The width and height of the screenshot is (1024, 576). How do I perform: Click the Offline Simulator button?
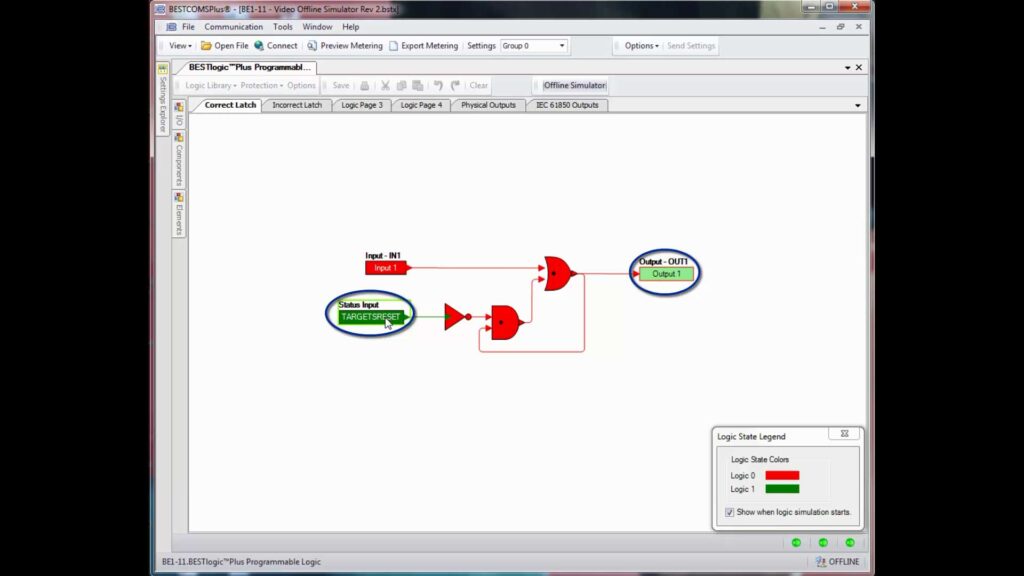coord(574,86)
